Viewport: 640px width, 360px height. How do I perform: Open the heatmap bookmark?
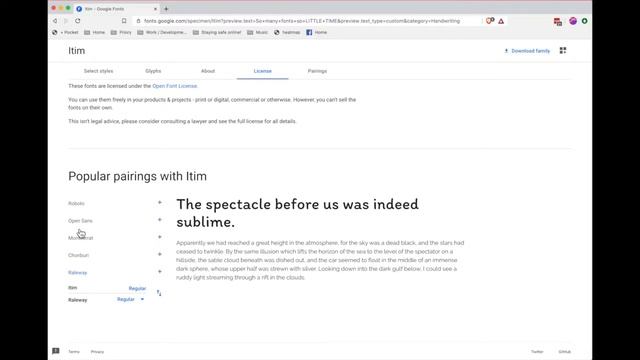(287, 32)
